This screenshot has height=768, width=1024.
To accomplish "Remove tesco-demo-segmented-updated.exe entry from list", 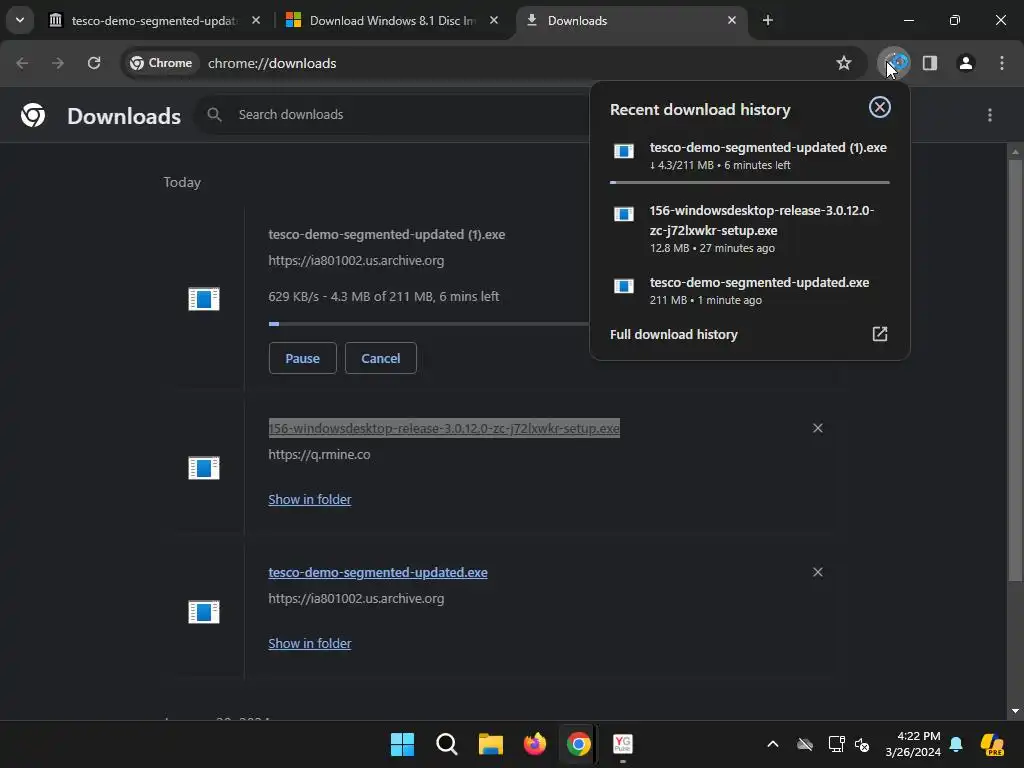I will click(x=818, y=572).
